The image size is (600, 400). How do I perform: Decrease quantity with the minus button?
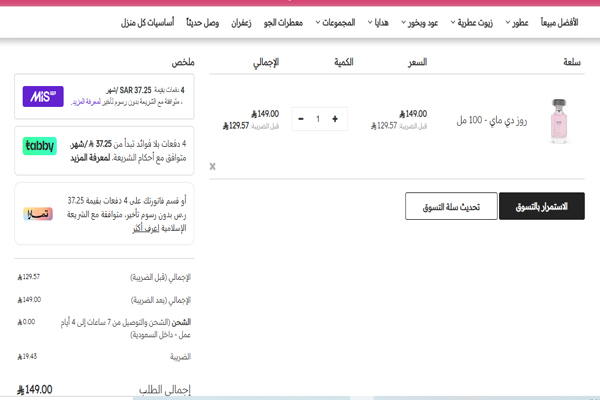pos(301,119)
